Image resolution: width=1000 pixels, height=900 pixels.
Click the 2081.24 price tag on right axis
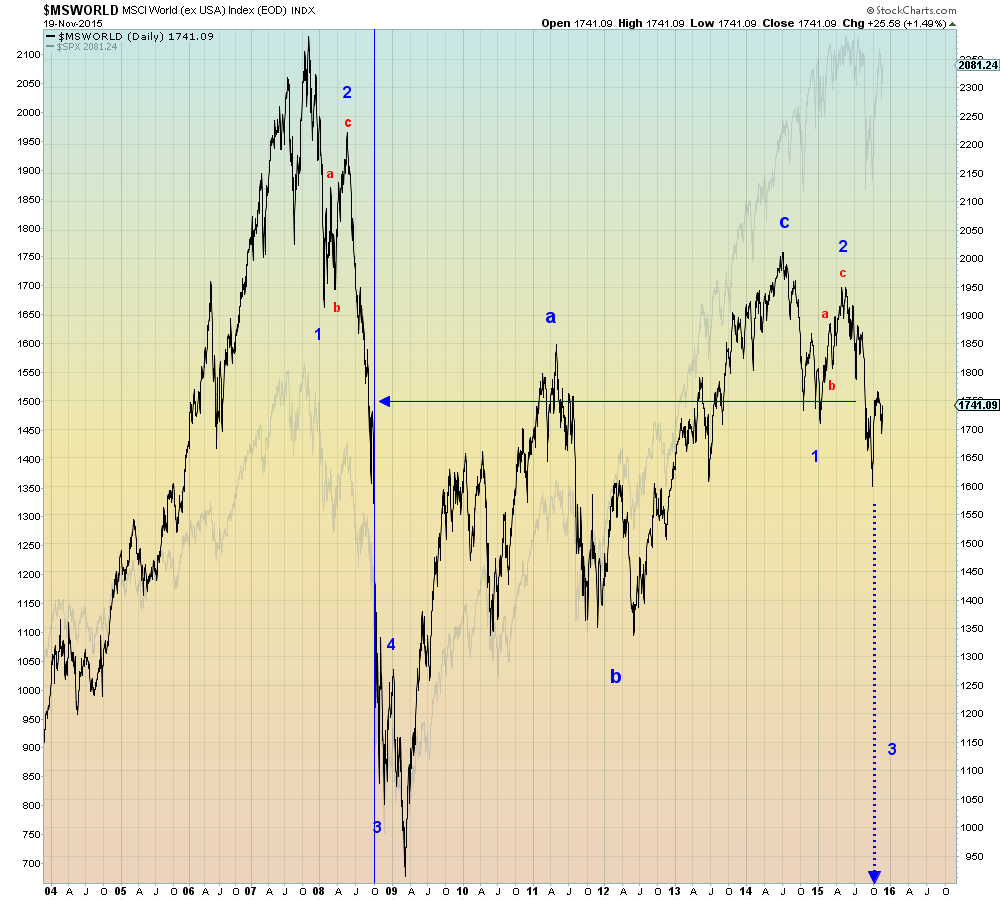[x=978, y=65]
